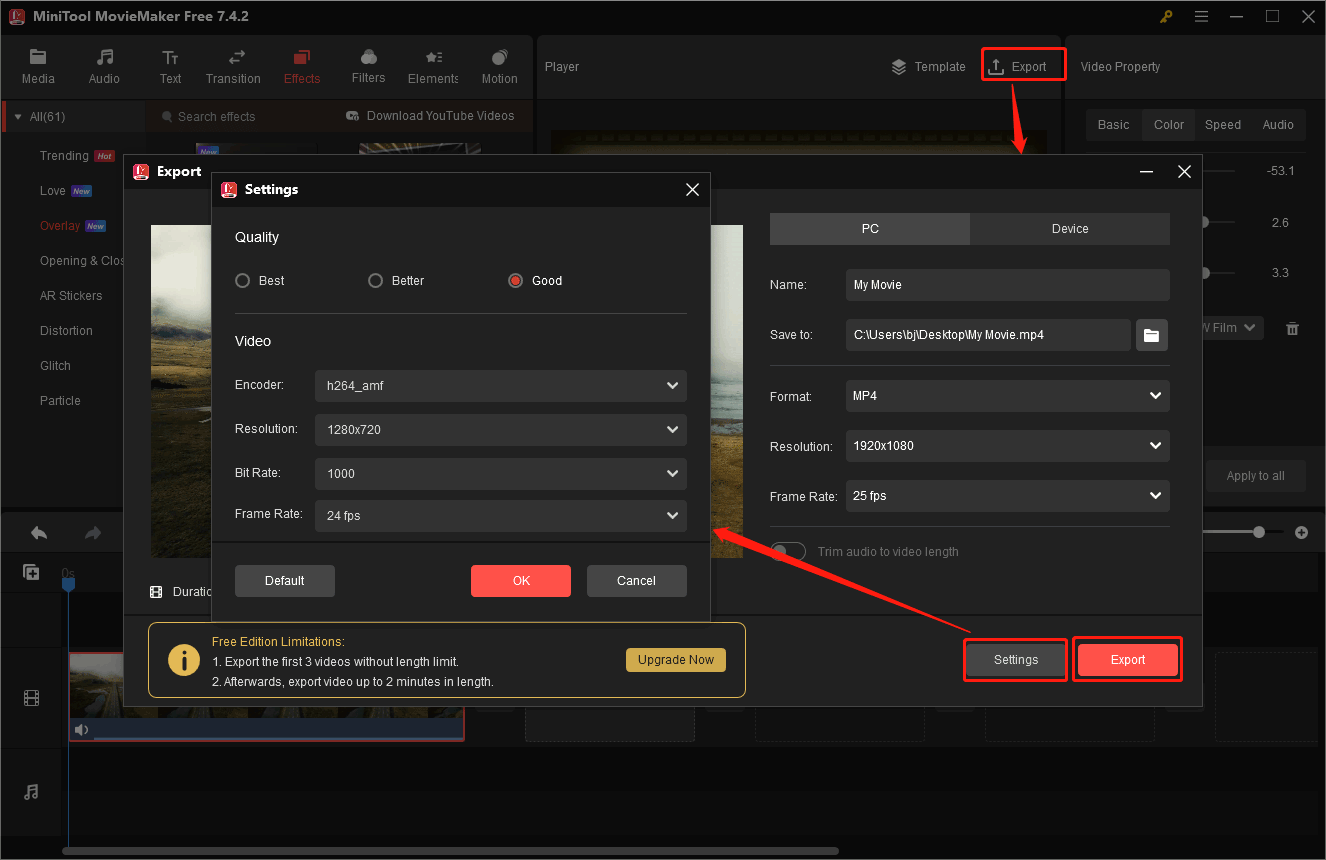Click the add track icon
This screenshot has width=1326, height=860.
[x=31, y=572]
